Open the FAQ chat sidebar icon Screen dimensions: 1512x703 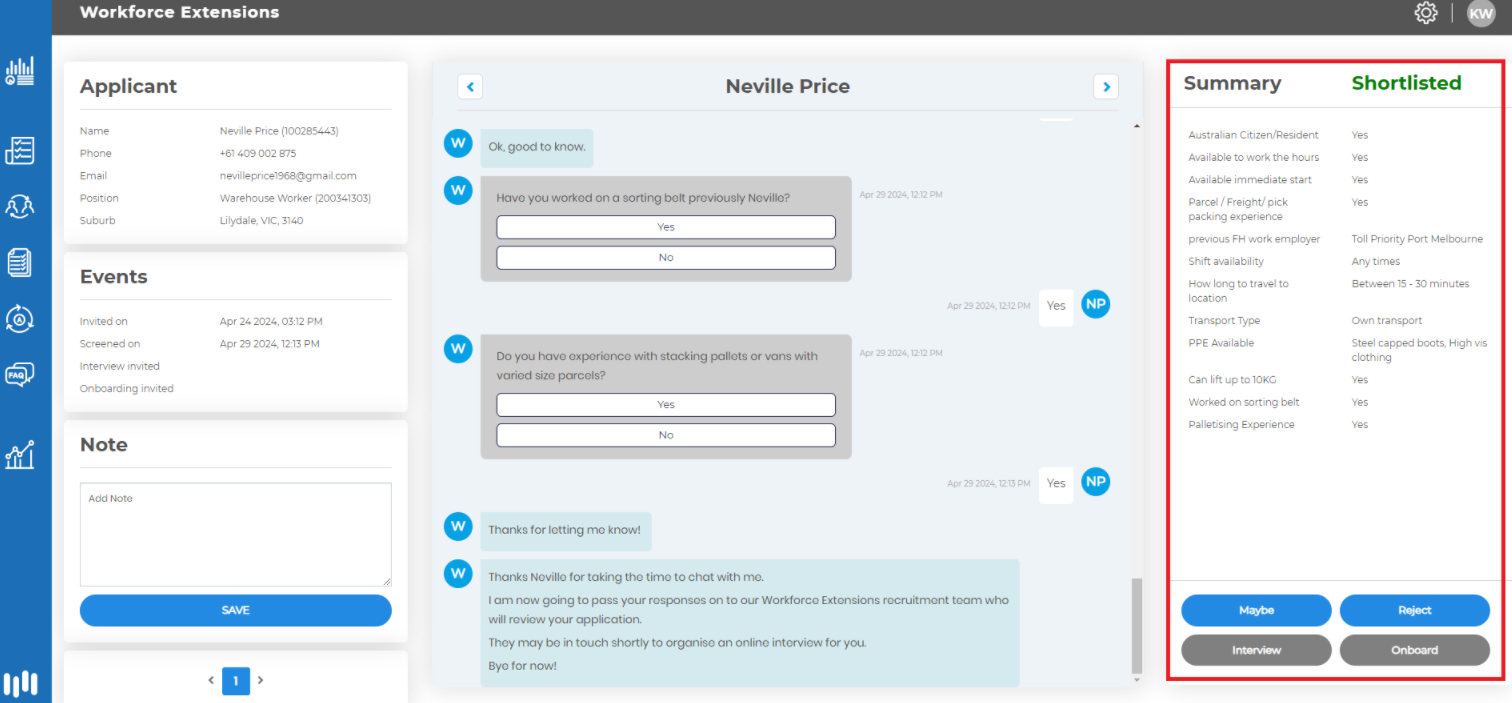point(20,375)
